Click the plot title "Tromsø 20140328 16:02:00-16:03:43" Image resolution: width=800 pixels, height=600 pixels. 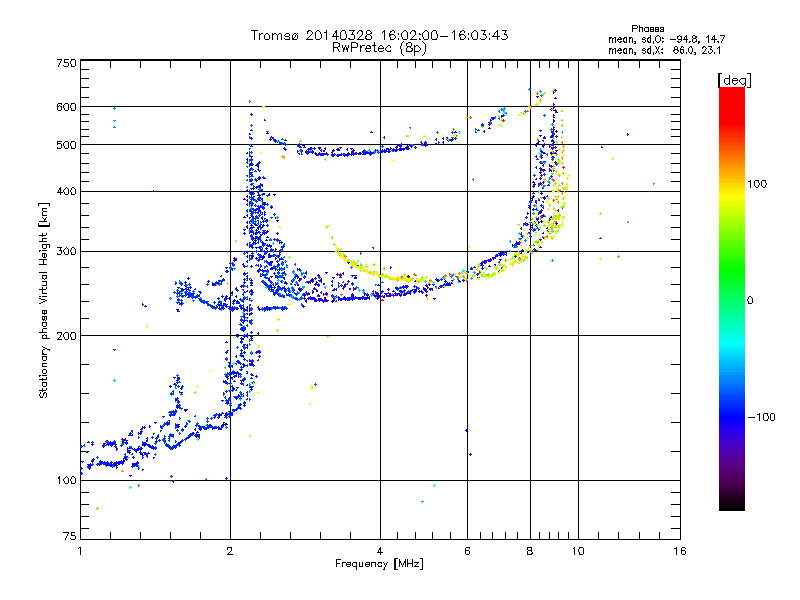point(379,35)
